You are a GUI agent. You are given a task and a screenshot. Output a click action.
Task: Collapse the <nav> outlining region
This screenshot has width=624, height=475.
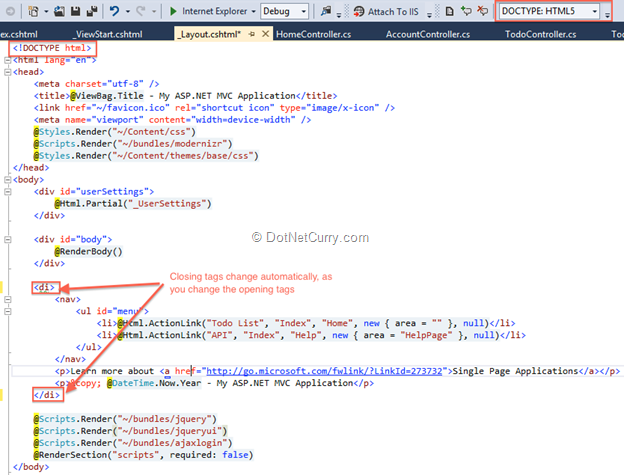[8, 300]
